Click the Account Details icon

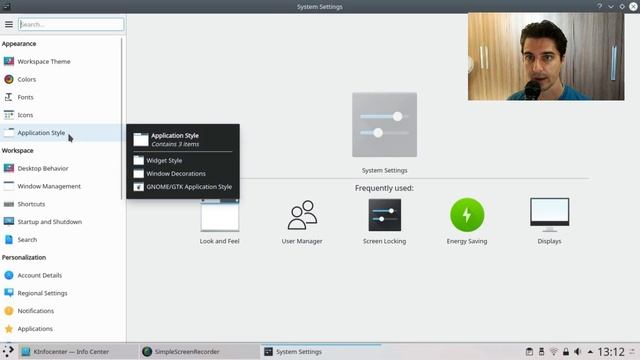click(9, 275)
